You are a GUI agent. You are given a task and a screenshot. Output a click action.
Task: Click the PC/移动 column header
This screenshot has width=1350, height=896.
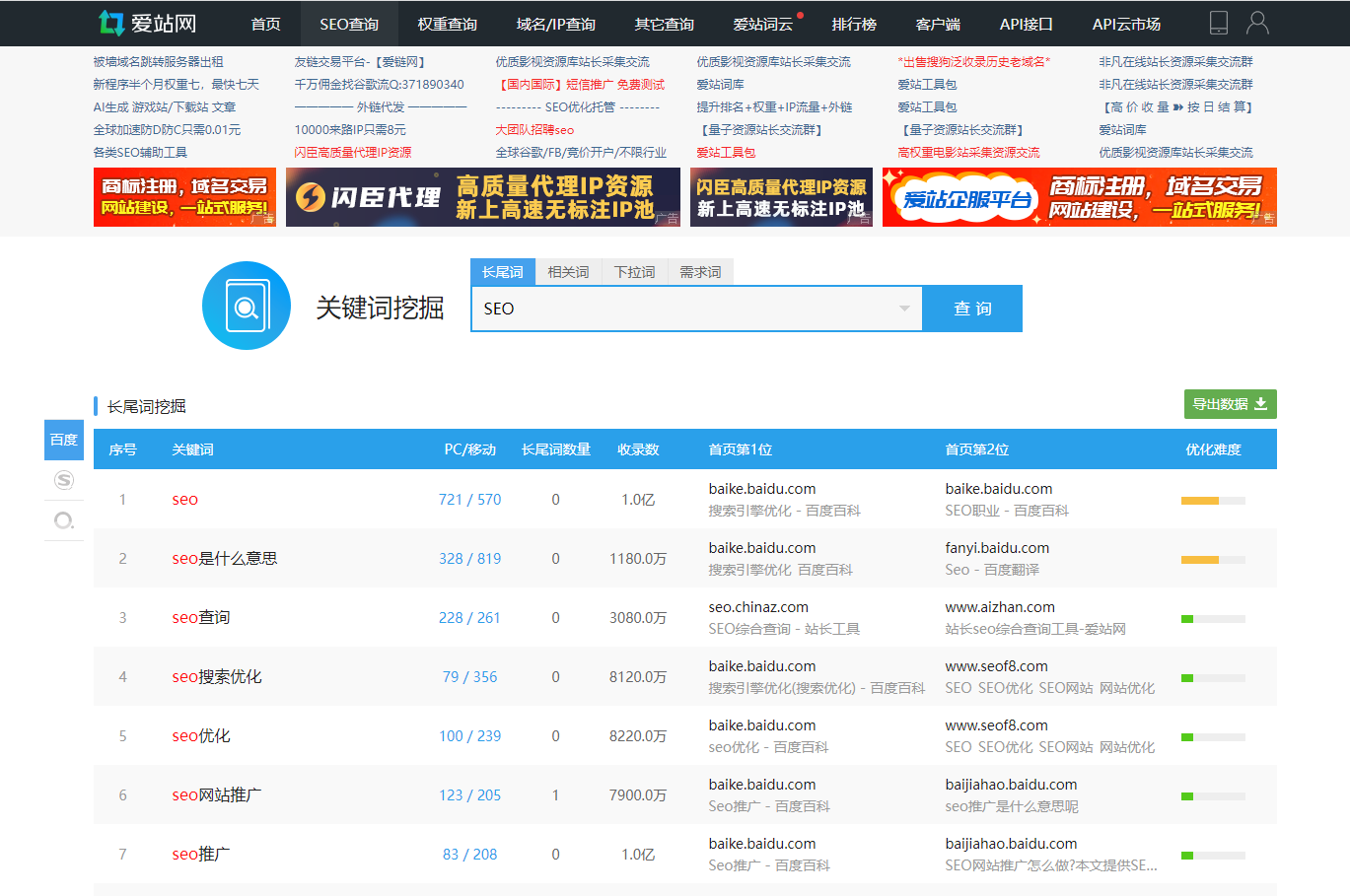click(469, 449)
